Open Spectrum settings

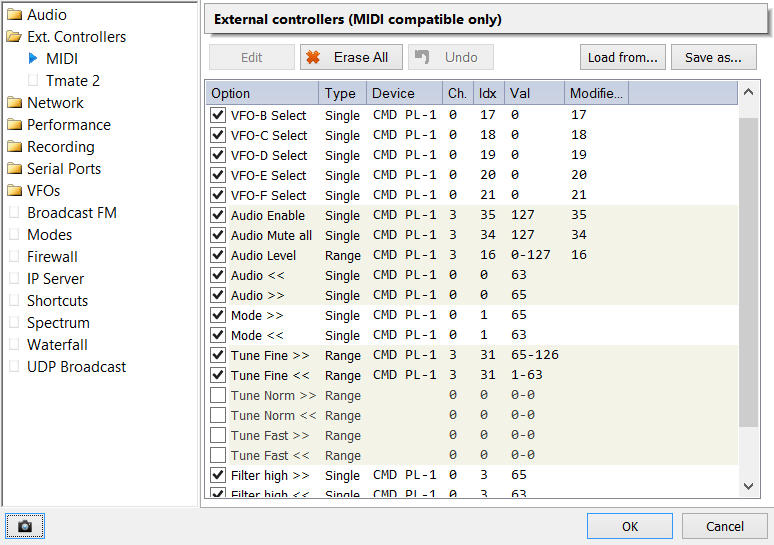pos(58,323)
